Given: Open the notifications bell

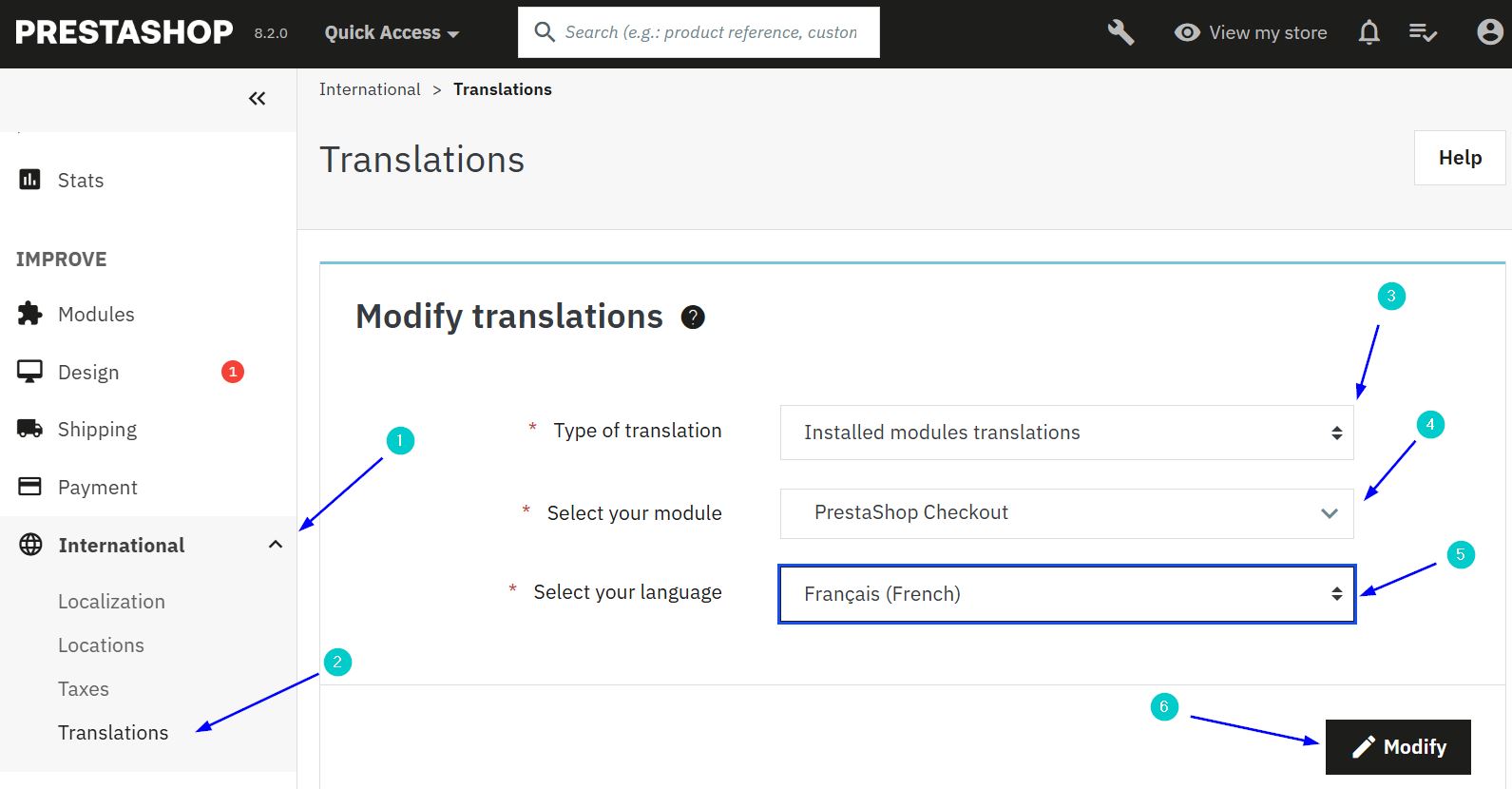Looking at the screenshot, I should coord(1368,32).
